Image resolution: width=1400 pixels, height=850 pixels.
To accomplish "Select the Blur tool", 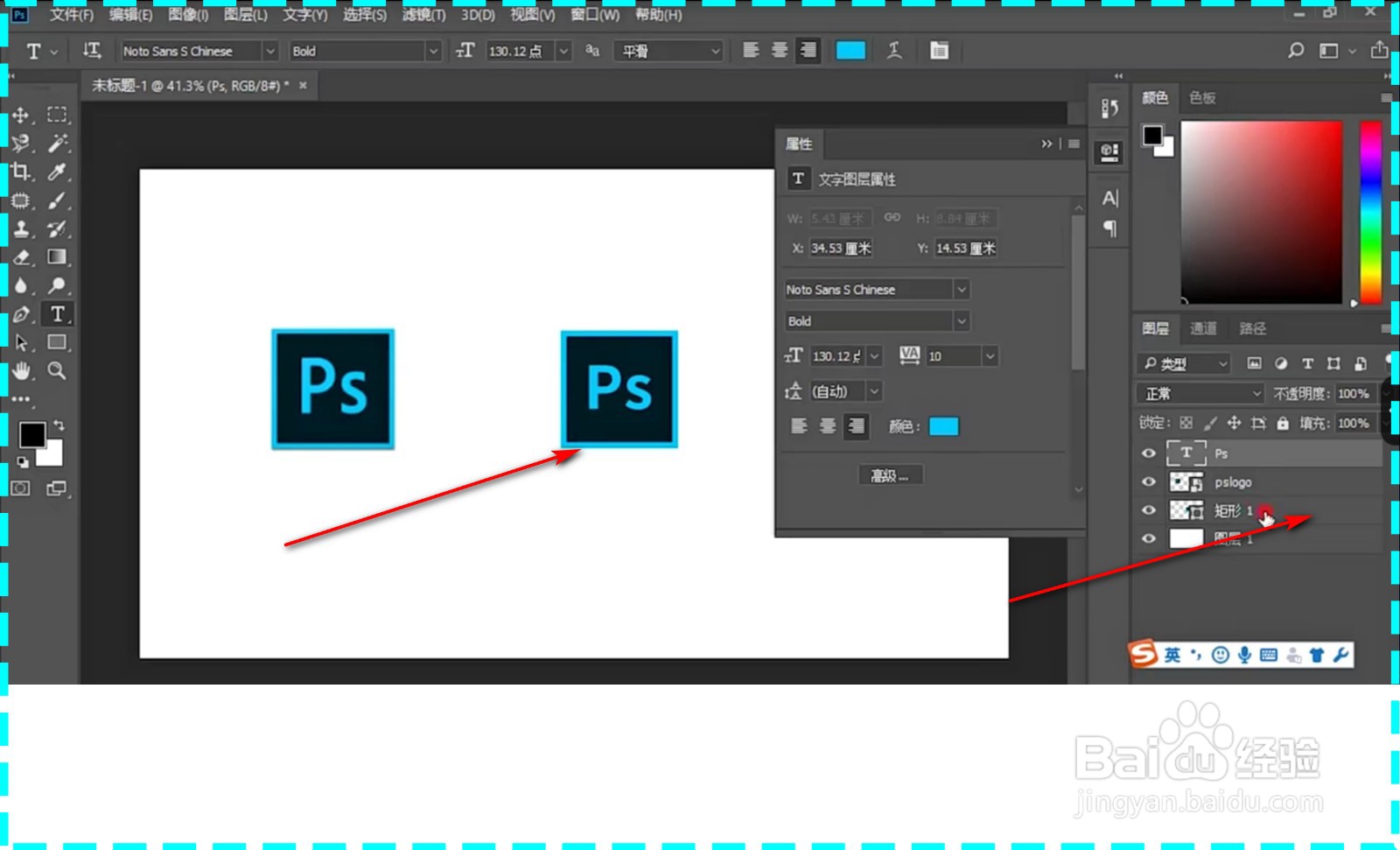I will click(21, 285).
